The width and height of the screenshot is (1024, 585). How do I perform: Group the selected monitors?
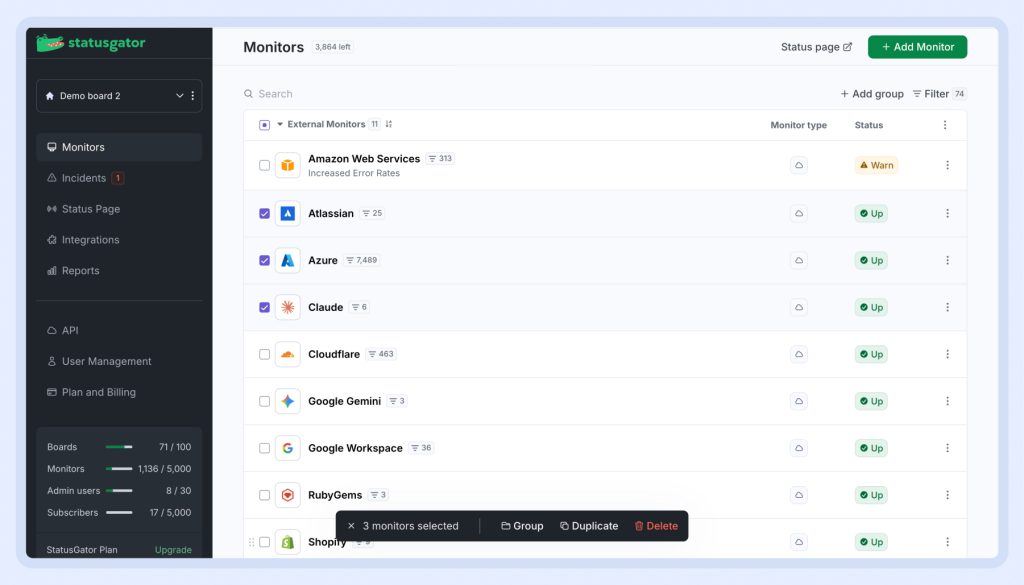point(522,526)
